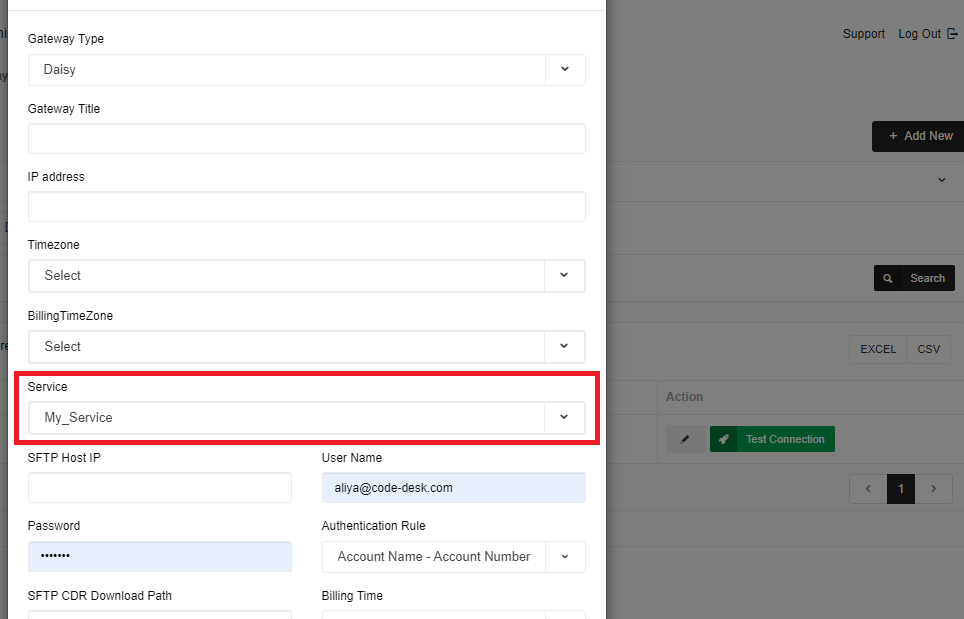Click the Gateway Title input field
The image size is (964, 619).
[x=306, y=139]
